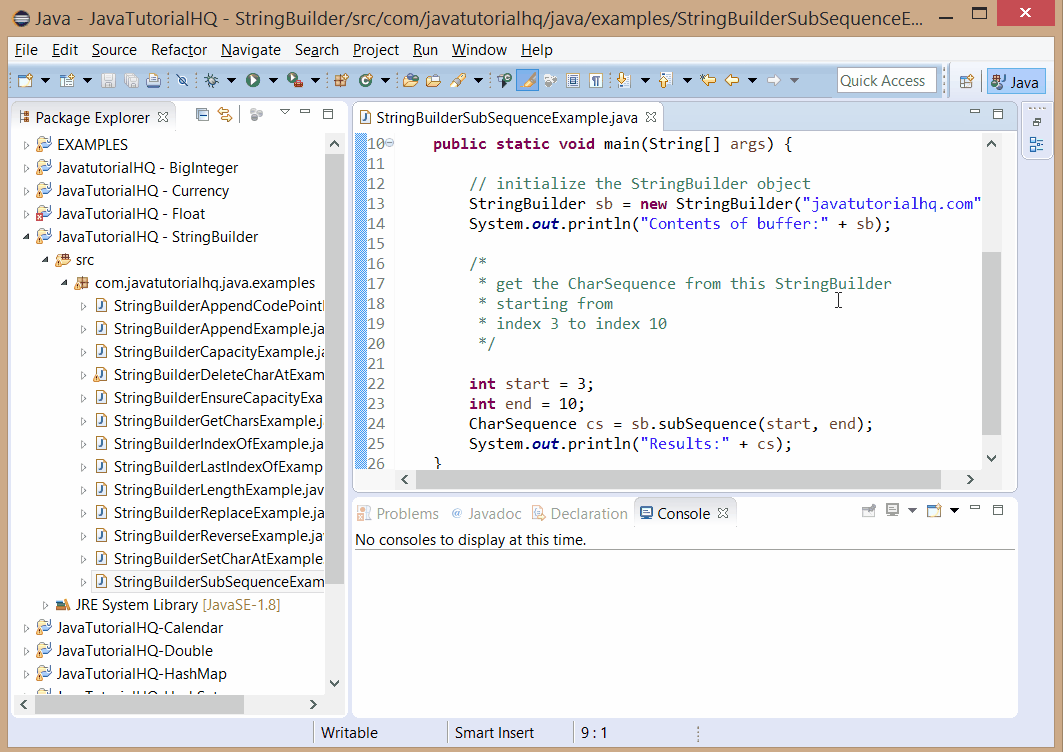Save the current file using the Save icon
The width and height of the screenshot is (1063, 752).
pyautogui.click(x=108, y=78)
